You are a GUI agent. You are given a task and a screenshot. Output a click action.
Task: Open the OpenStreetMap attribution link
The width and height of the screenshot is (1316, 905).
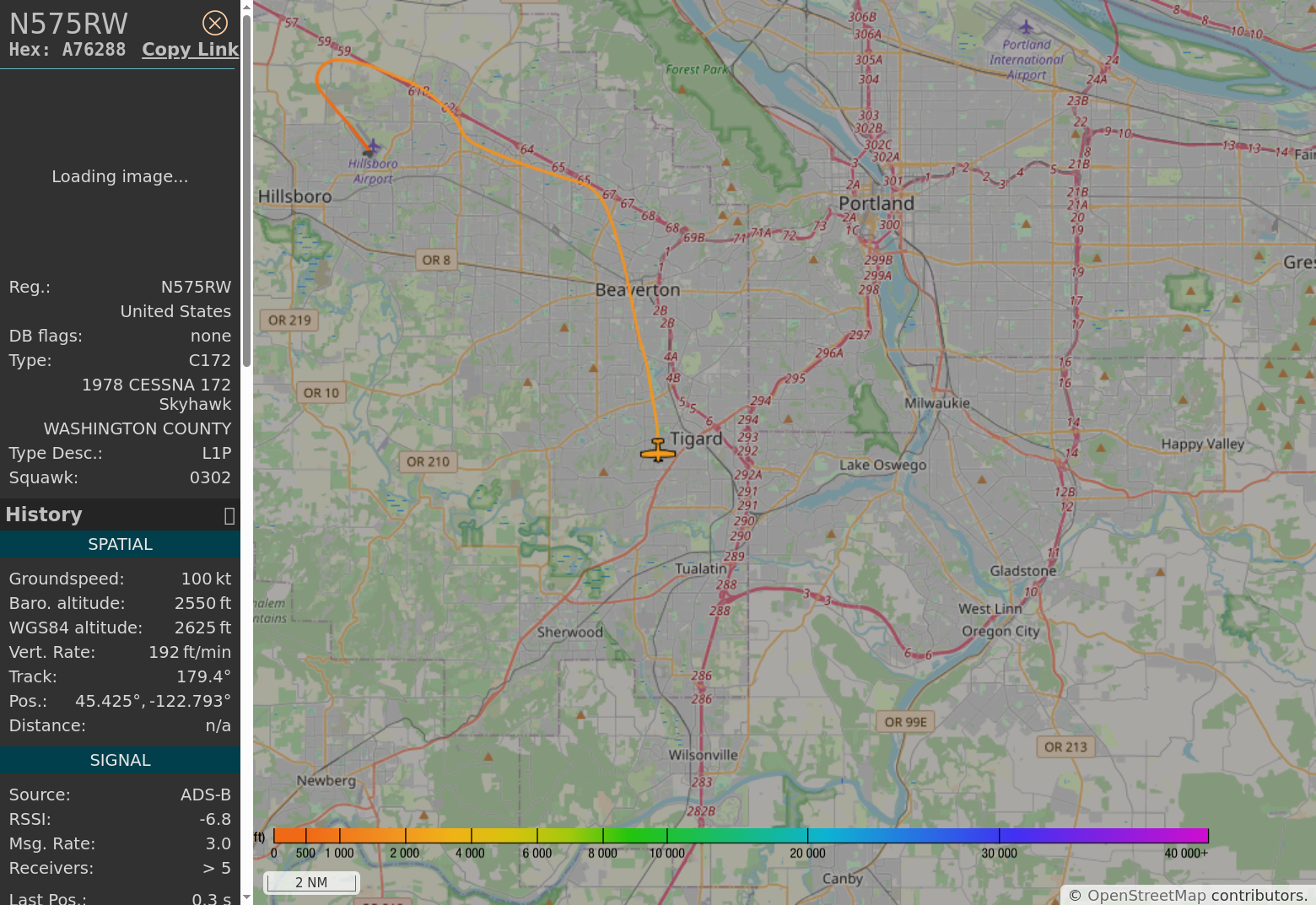1146,896
